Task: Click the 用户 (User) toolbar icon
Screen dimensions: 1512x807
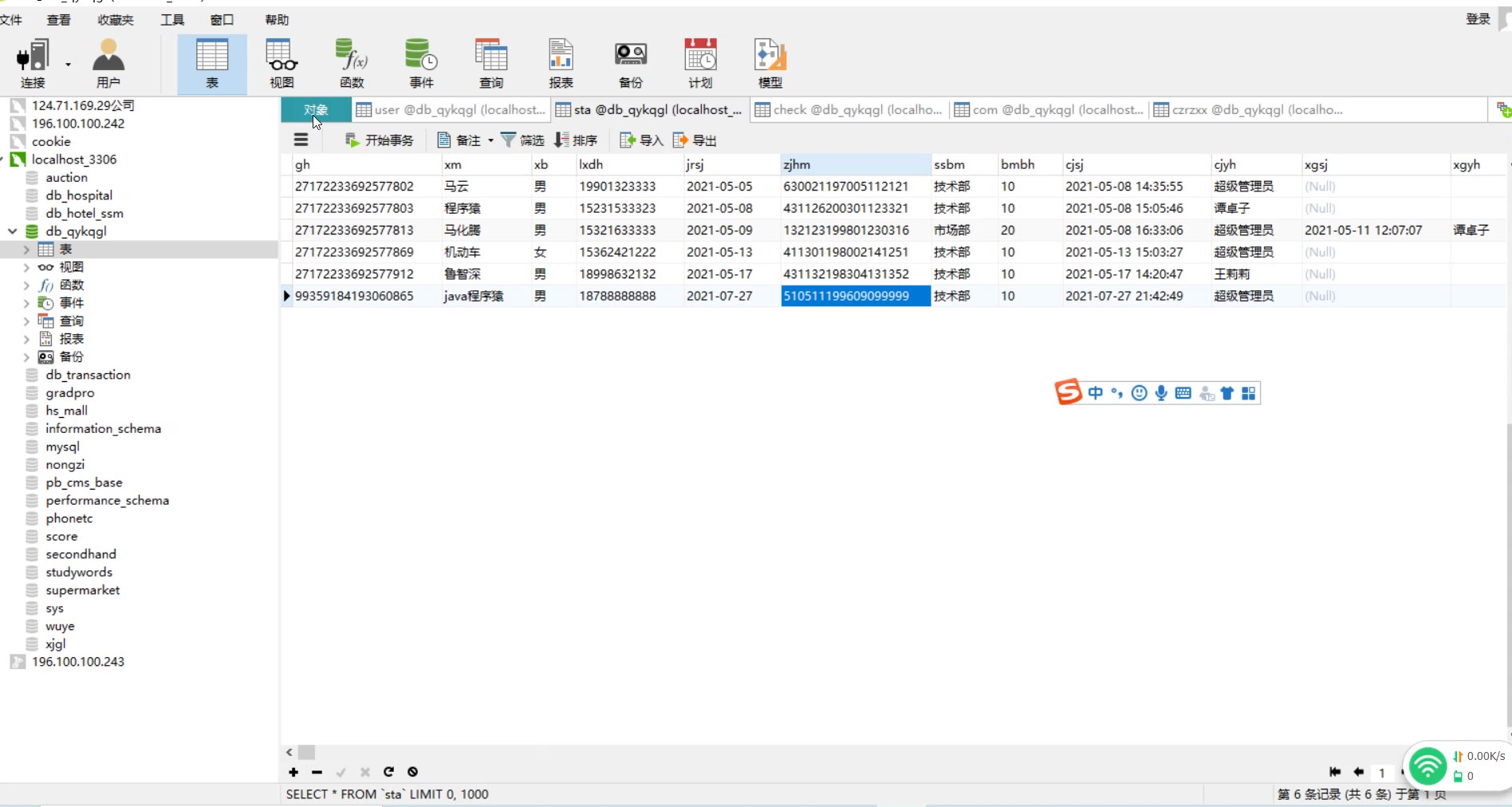Action: (x=108, y=64)
